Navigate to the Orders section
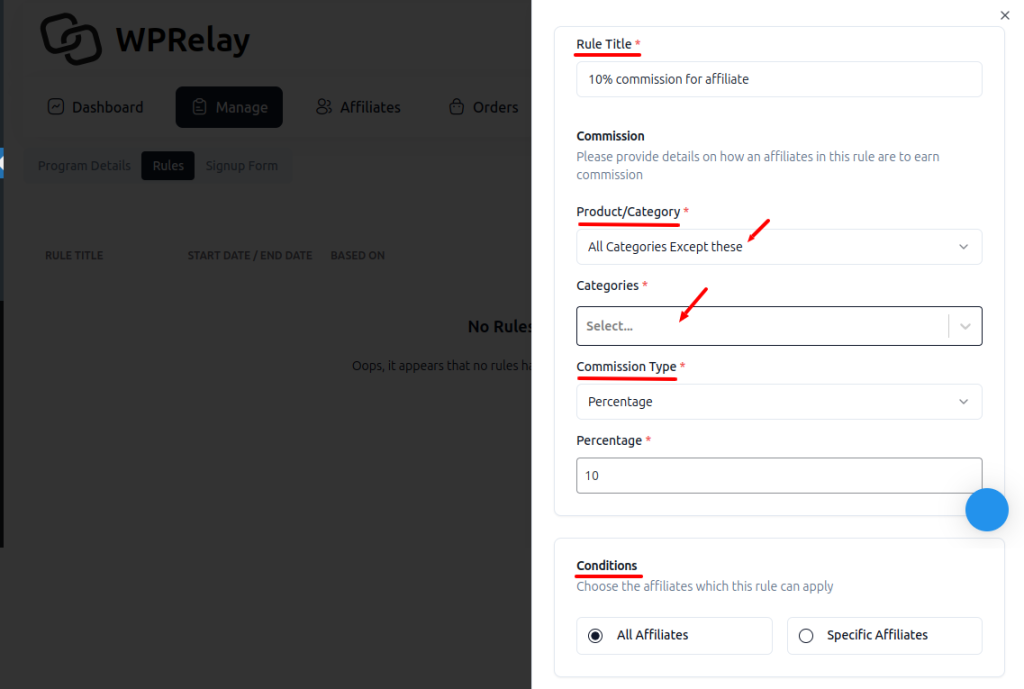 483,106
